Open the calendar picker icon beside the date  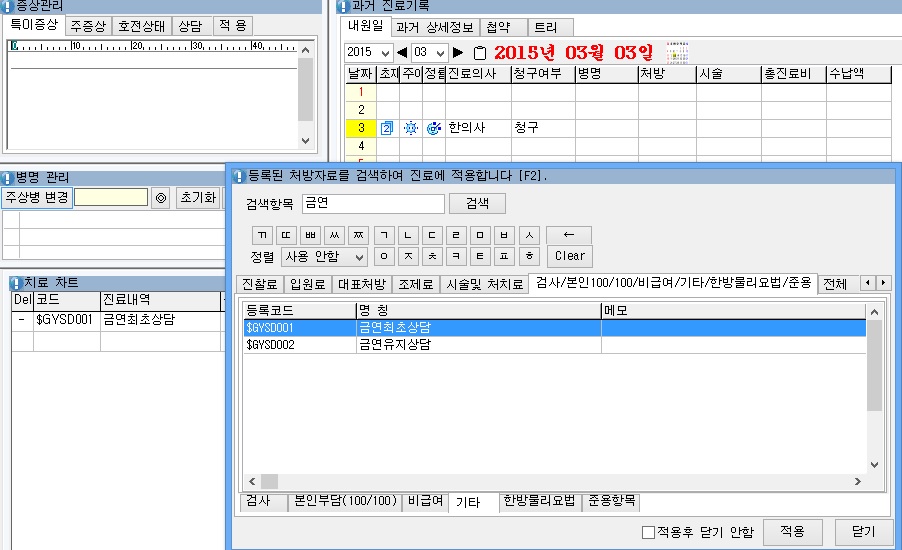[677, 52]
